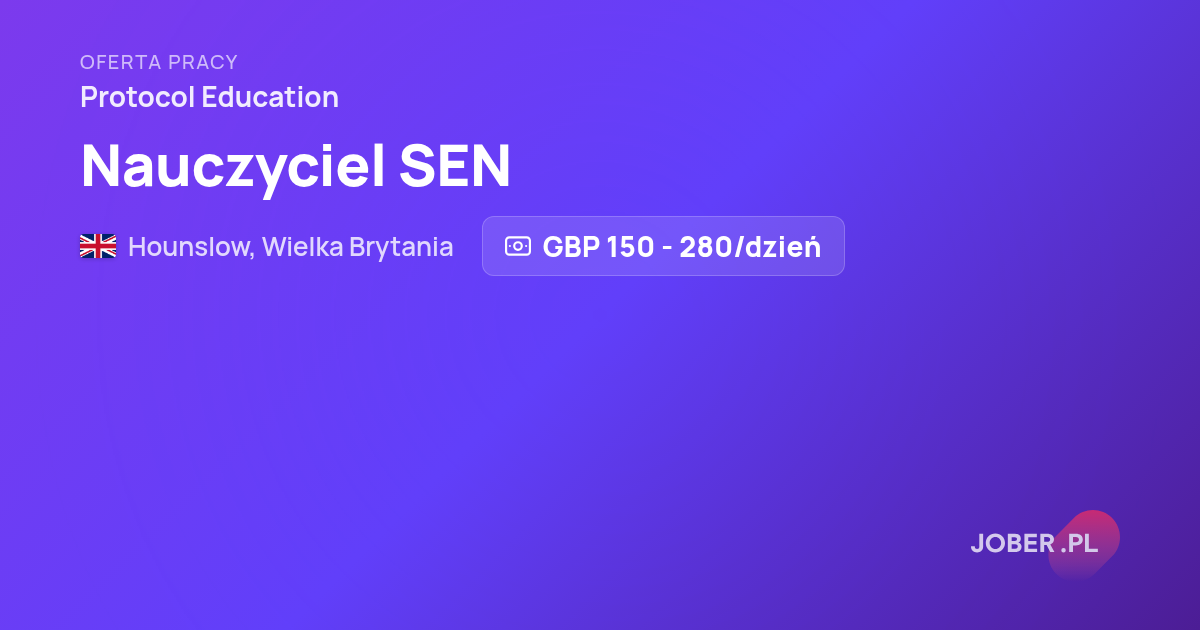
Task: Click the word Nauczyciel in the heading
Action: (233, 168)
